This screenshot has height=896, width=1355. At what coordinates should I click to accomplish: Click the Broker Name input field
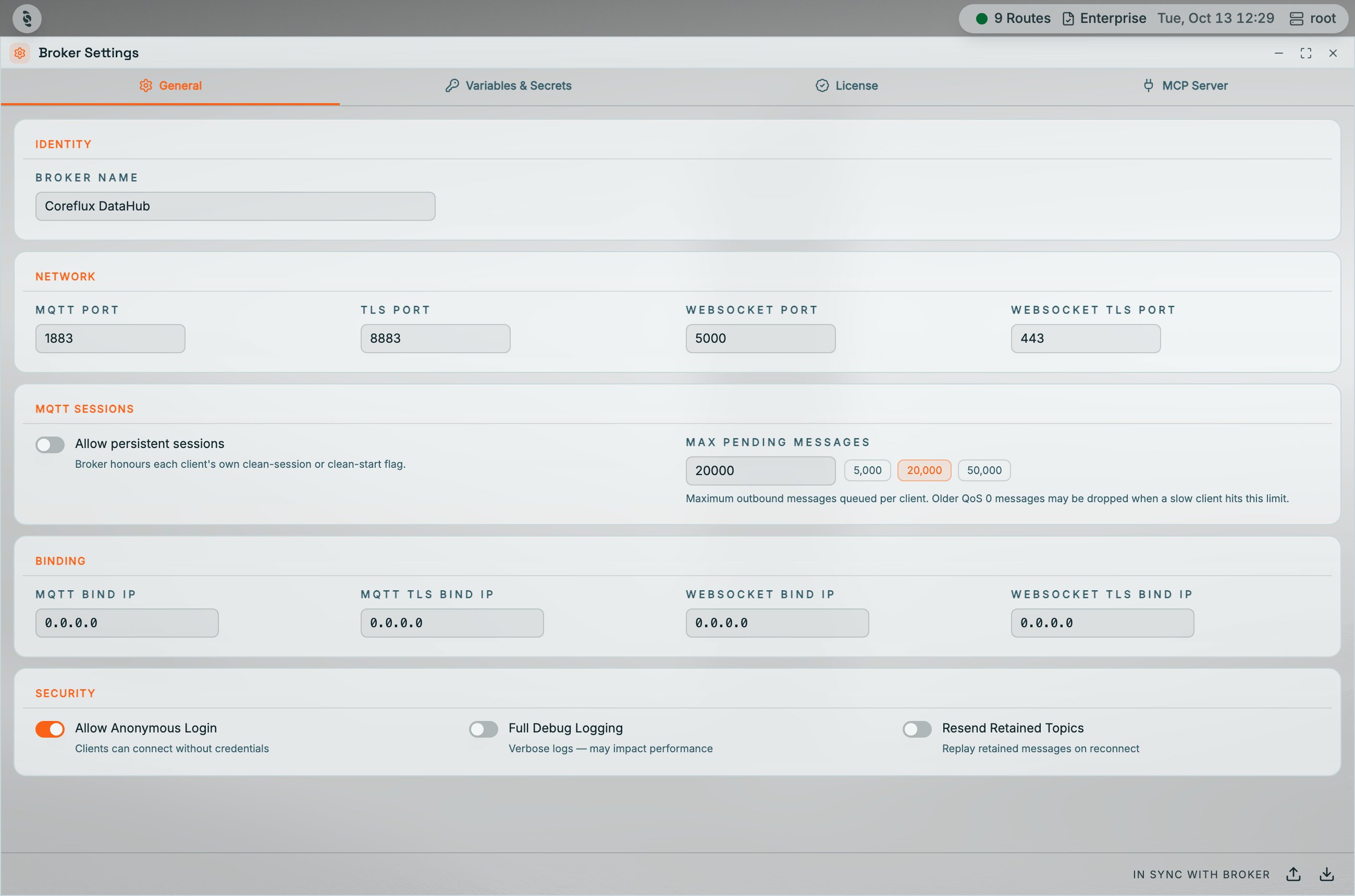pyautogui.click(x=236, y=206)
